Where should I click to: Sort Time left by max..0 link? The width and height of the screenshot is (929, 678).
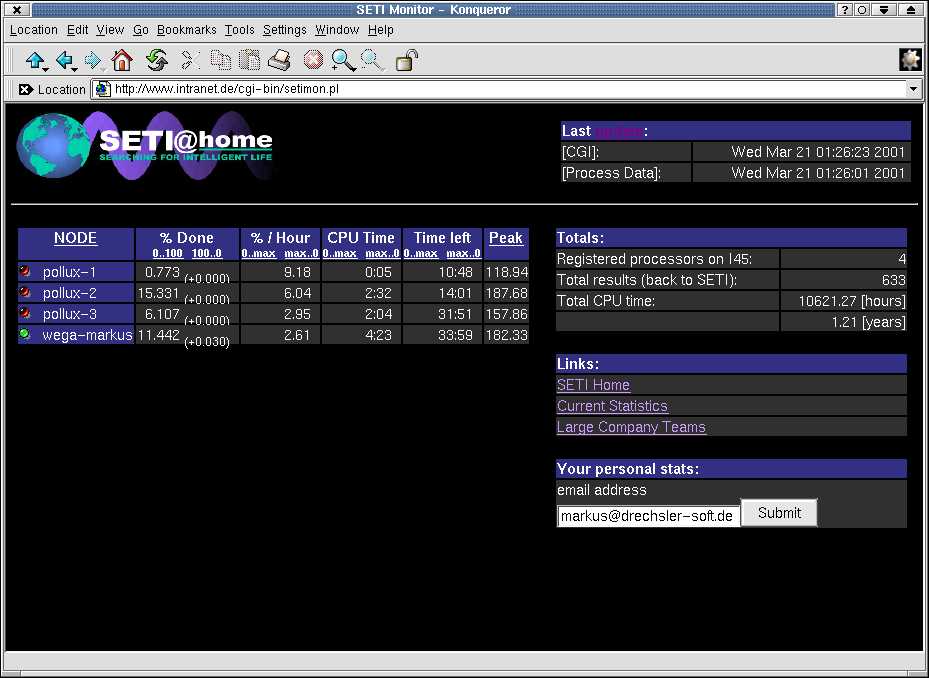(x=463, y=253)
